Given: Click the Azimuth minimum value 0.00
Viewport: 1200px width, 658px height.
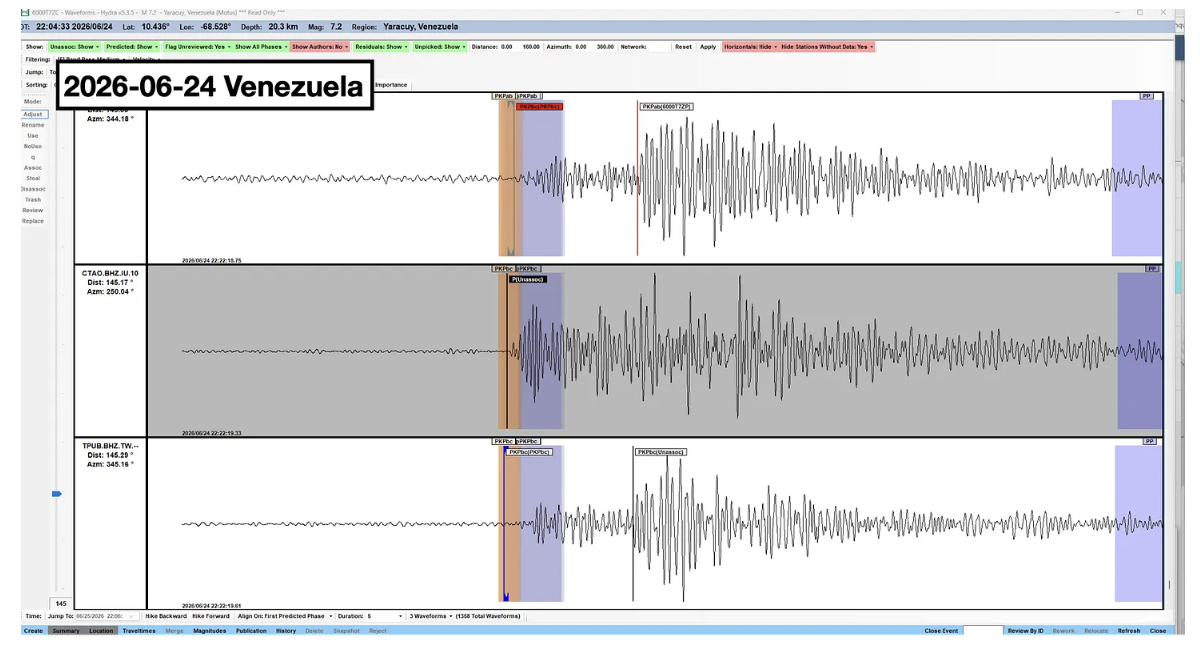Looking at the screenshot, I should click(581, 47).
